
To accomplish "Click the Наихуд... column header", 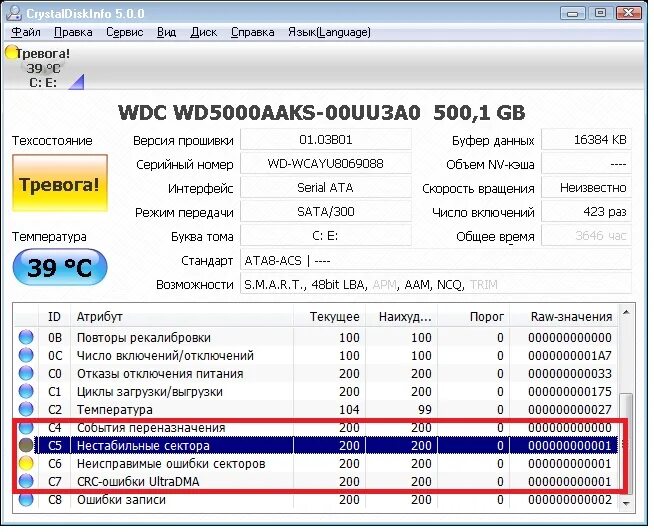I will pyautogui.click(x=401, y=317).
